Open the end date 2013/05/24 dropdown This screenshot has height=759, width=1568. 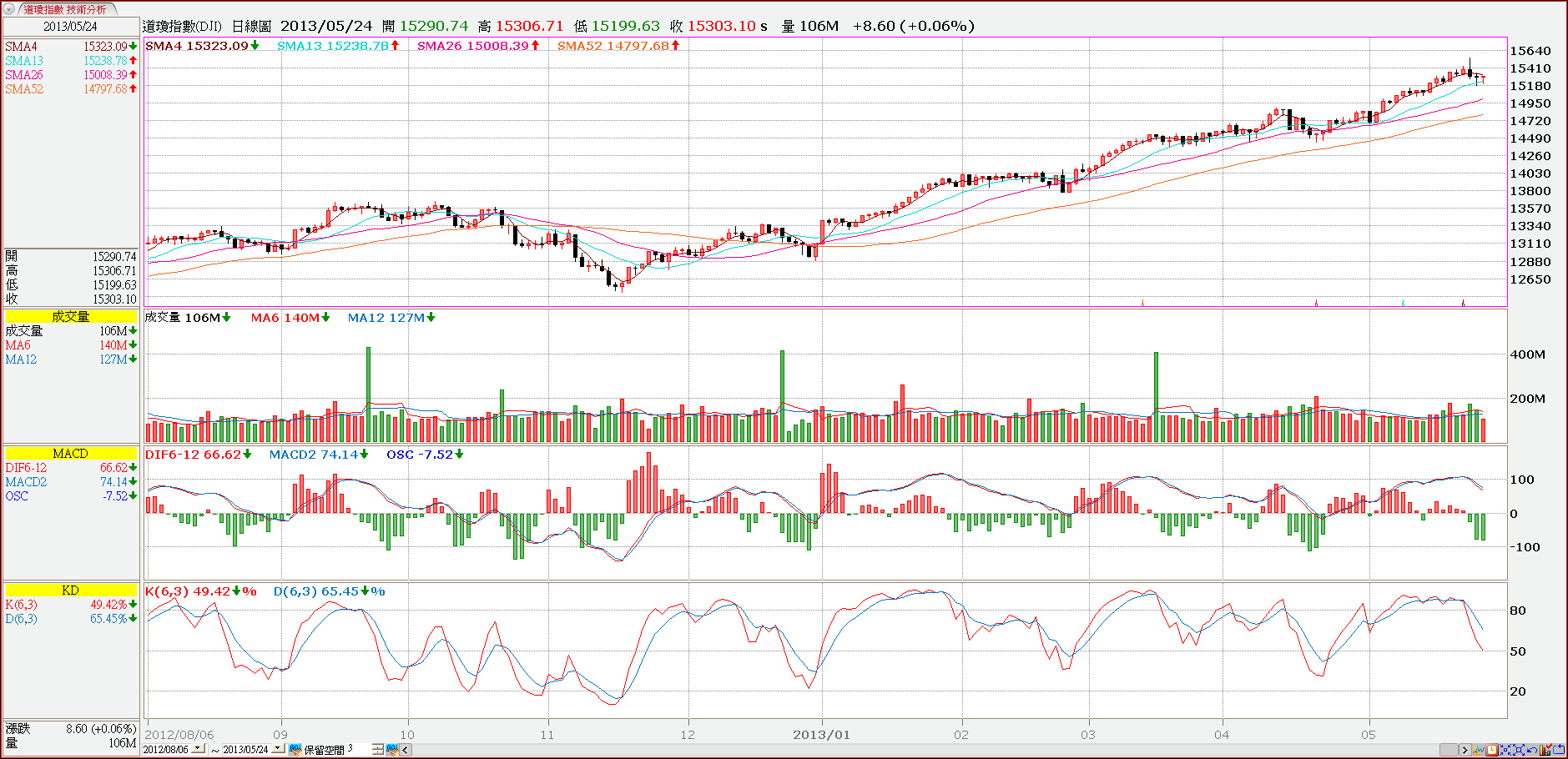pyautogui.click(x=278, y=748)
